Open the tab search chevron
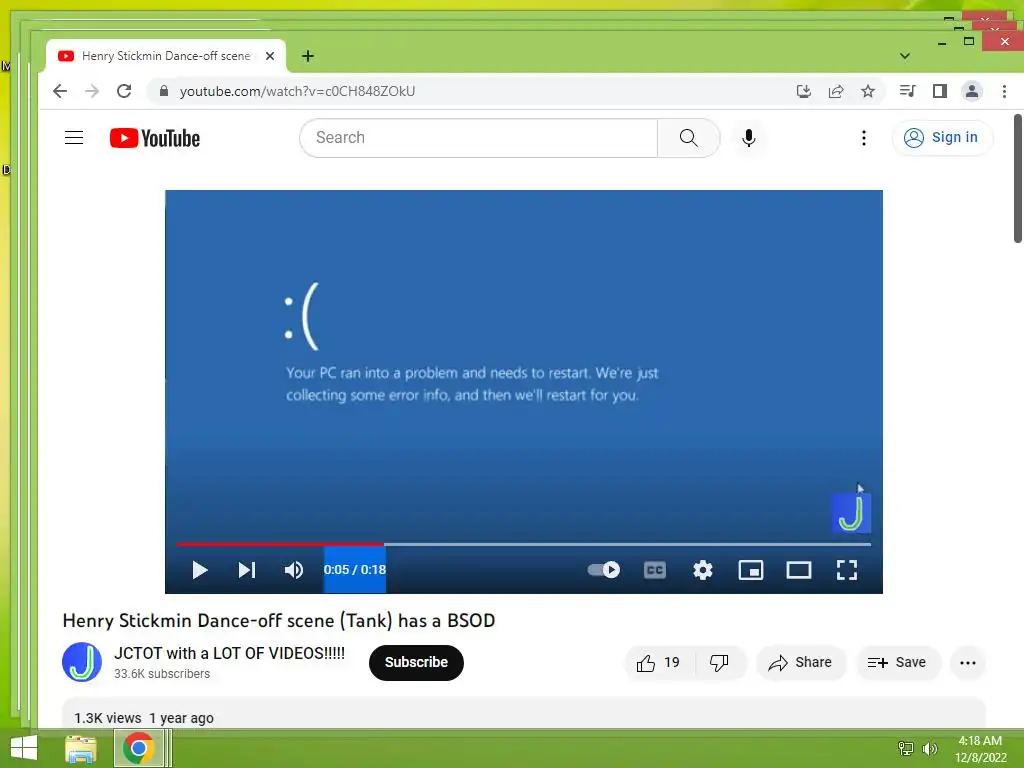The height and width of the screenshot is (768, 1024). pyautogui.click(x=904, y=56)
